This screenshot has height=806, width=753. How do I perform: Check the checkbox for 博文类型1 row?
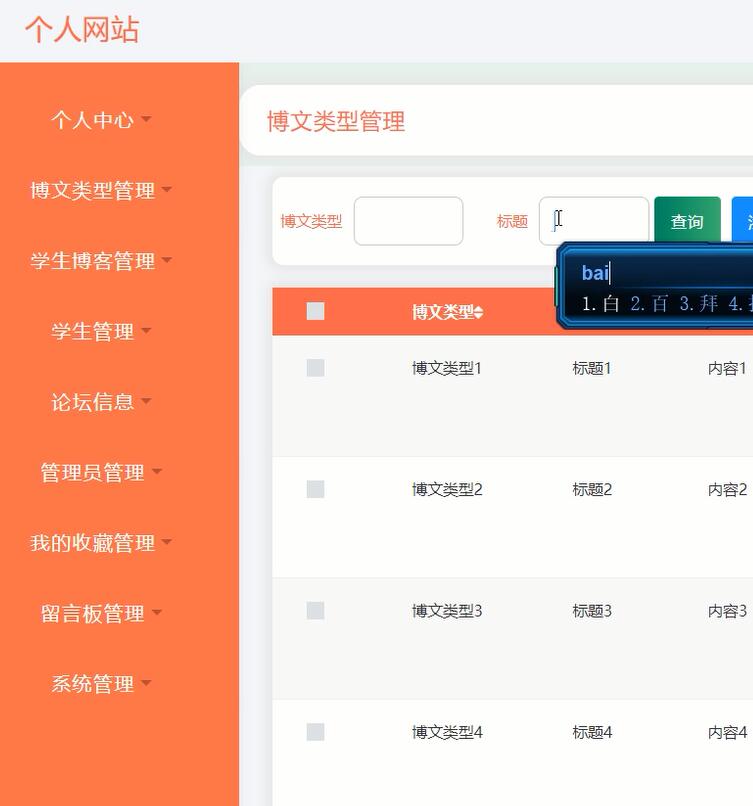(315, 368)
